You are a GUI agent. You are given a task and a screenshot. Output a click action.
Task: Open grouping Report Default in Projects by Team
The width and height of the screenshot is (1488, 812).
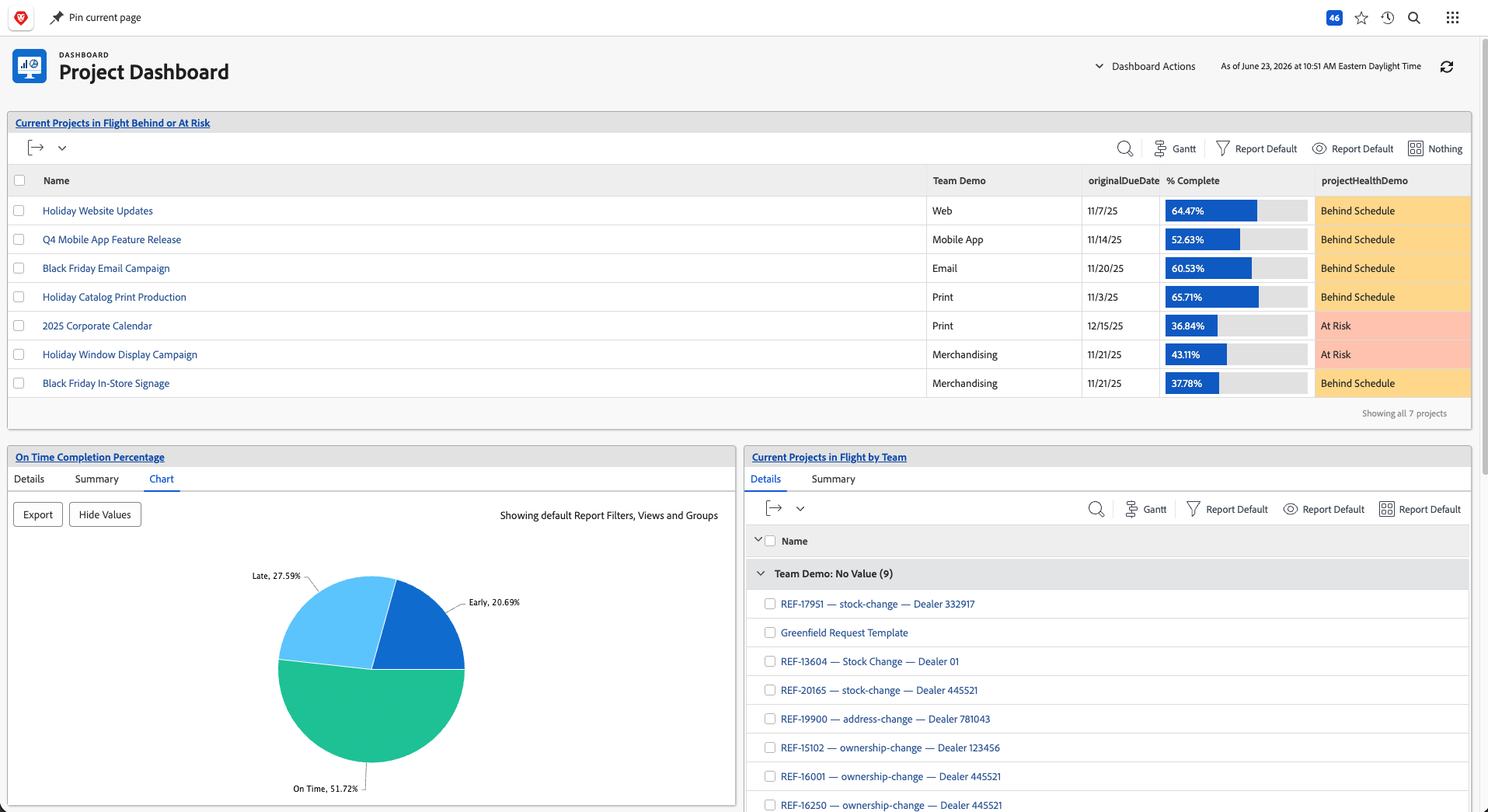(x=1420, y=509)
